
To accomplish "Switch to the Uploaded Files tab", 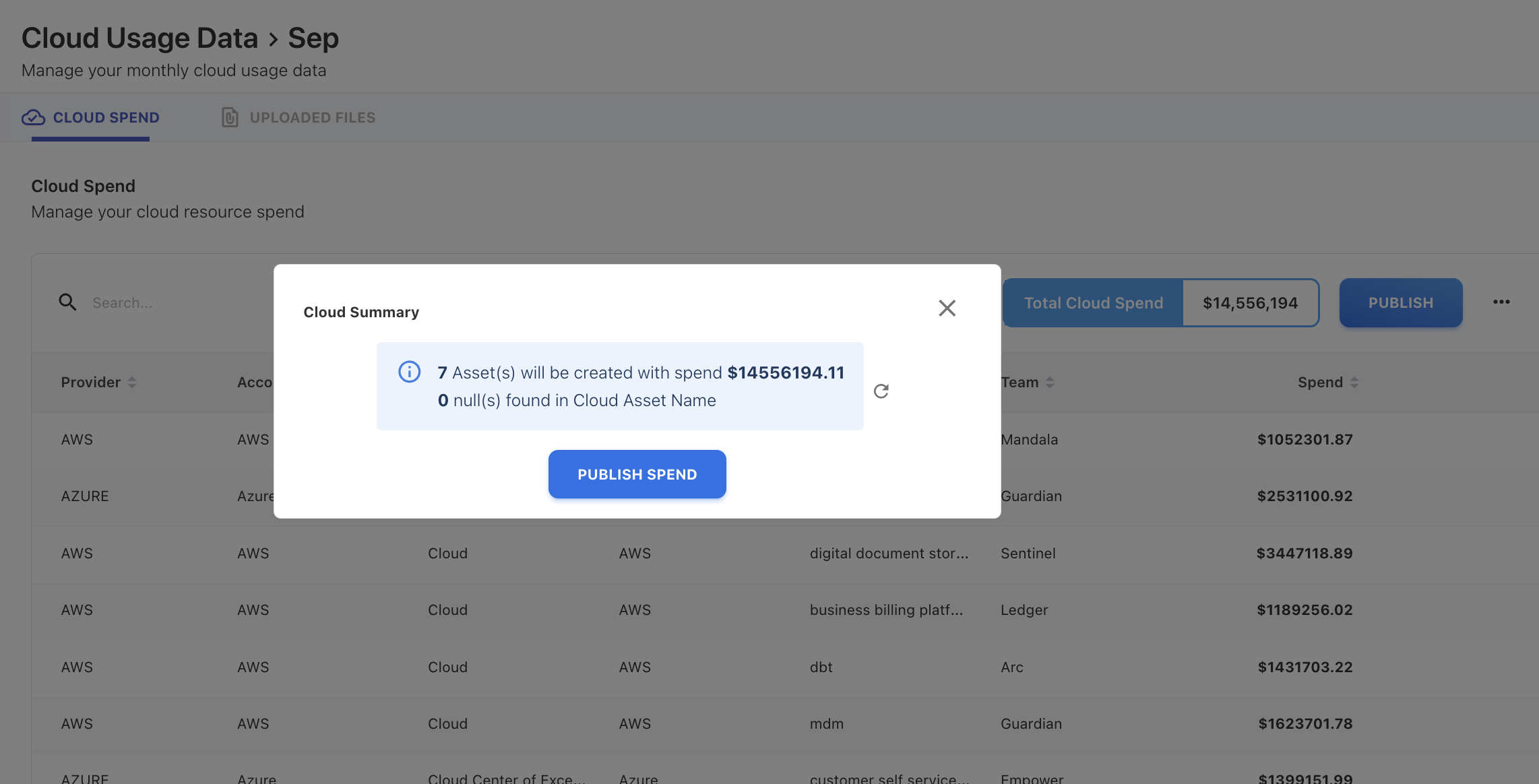I will [x=312, y=118].
